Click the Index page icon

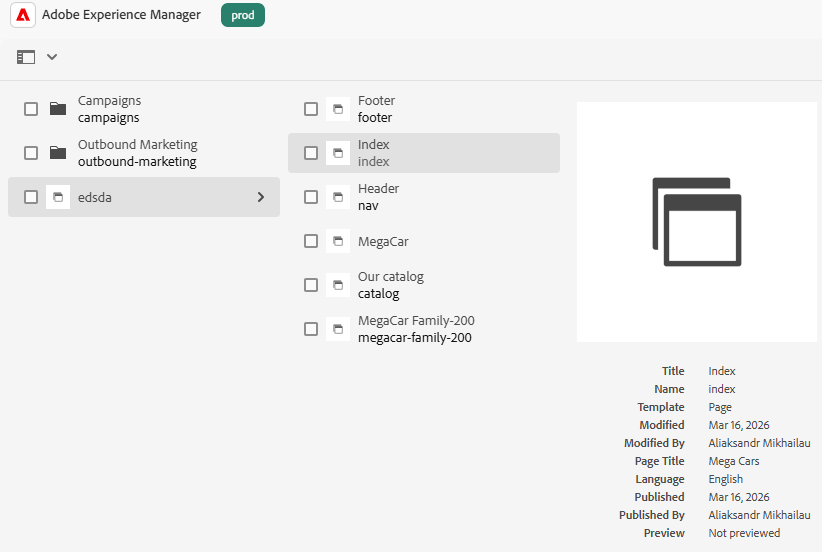point(338,153)
